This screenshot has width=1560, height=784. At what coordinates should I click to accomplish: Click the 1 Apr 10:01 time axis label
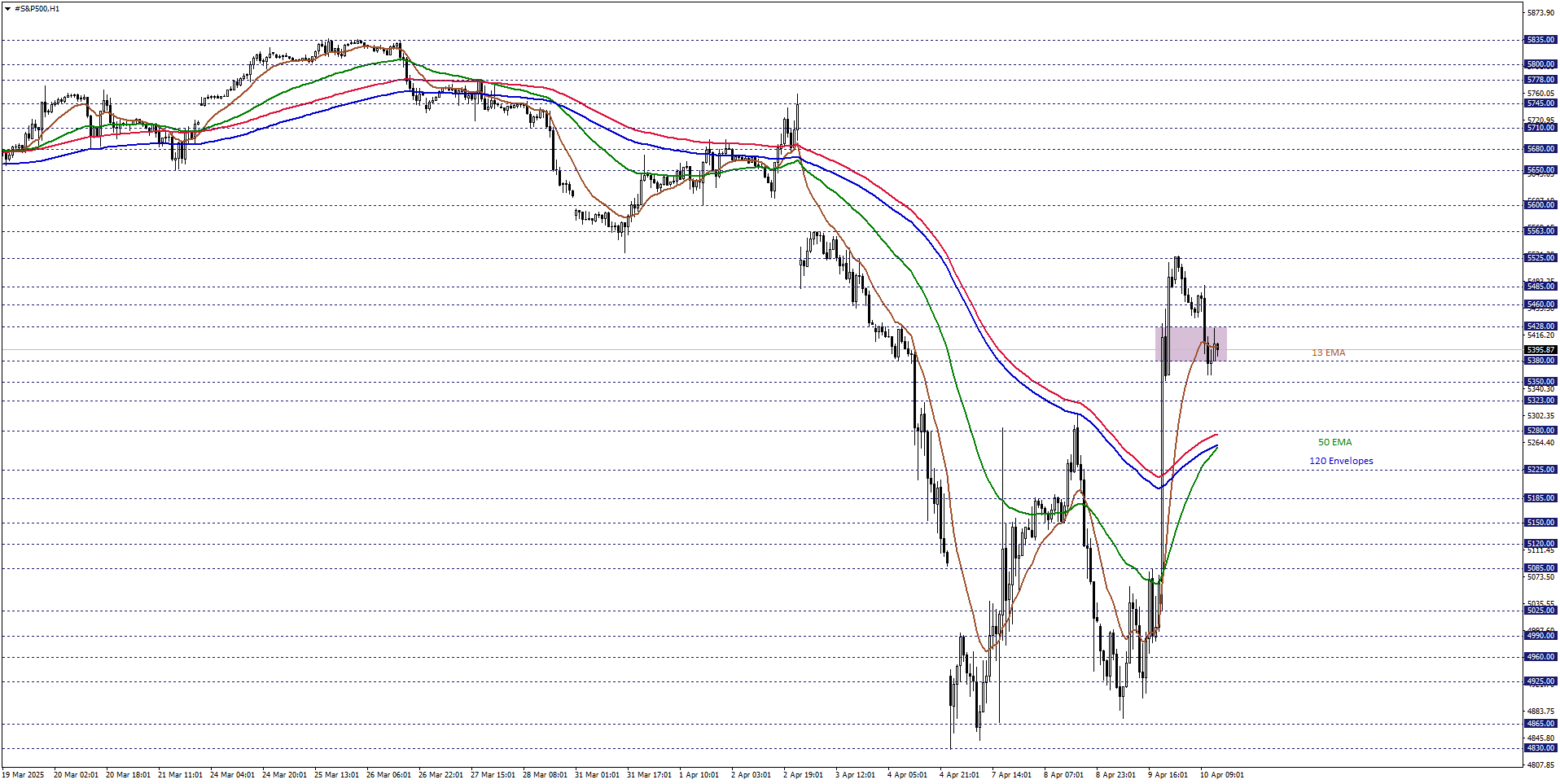tap(699, 775)
